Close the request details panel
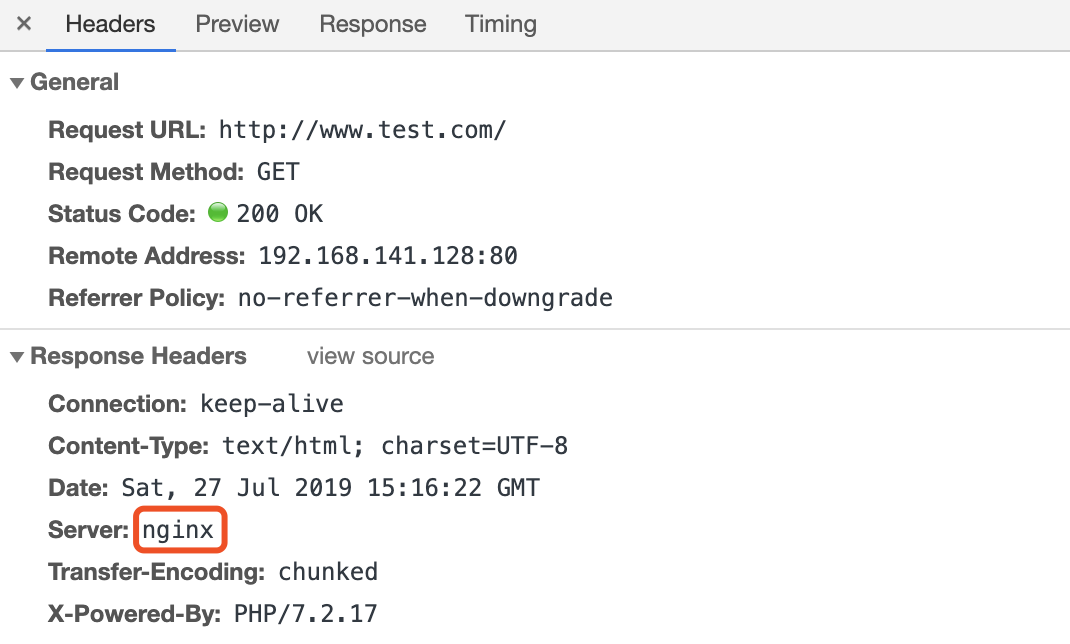Image resolution: width=1070 pixels, height=644 pixels. (24, 24)
